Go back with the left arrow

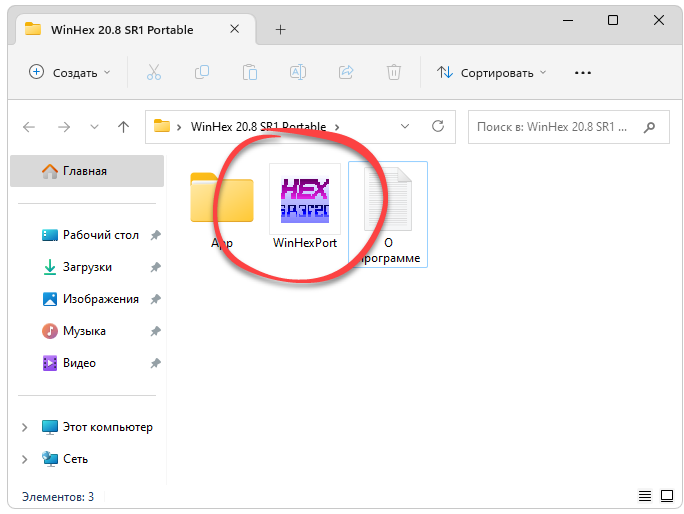[x=29, y=127]
